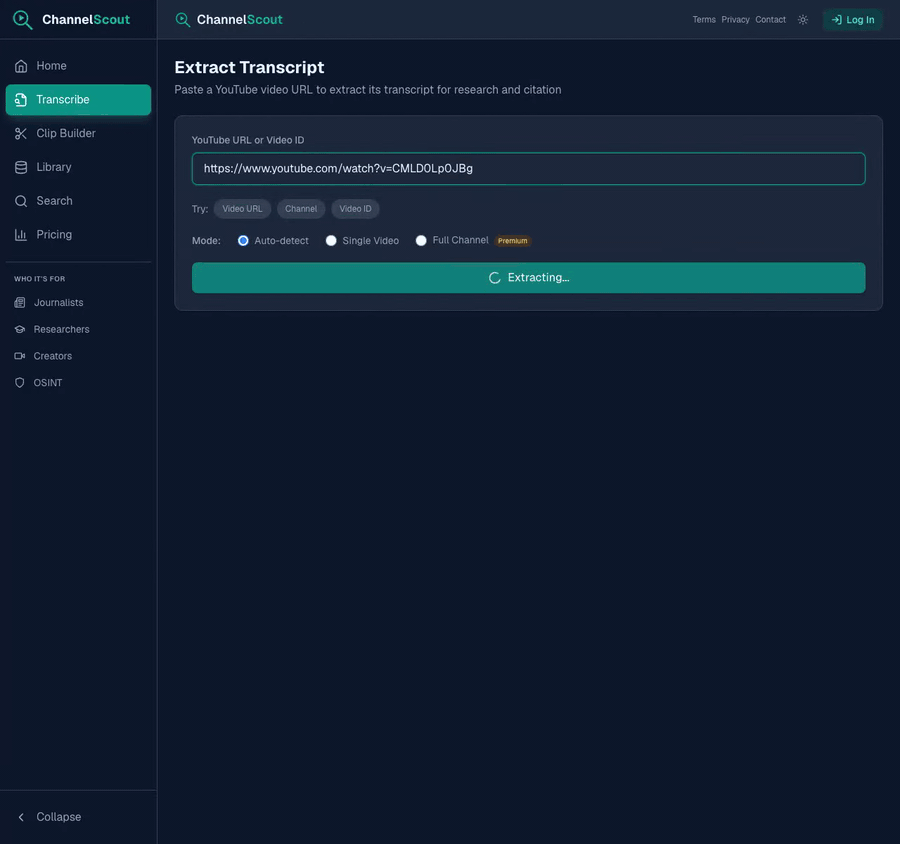Image resolution: width=900 pixels, height=844 pixels.
Task: Toggle light theme with sun icon
Action: (x=803, y=20)
